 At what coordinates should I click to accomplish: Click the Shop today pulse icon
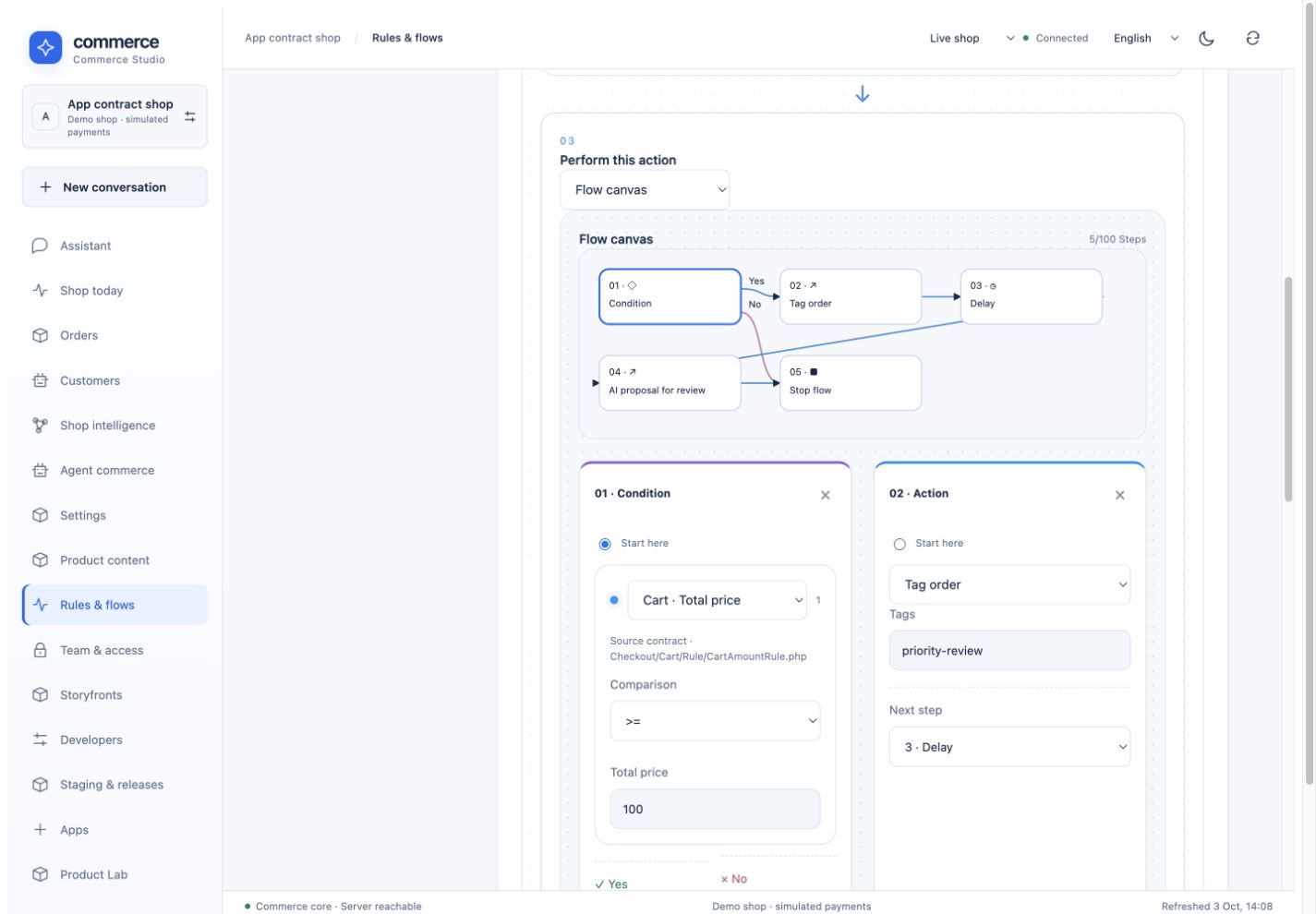40,290
